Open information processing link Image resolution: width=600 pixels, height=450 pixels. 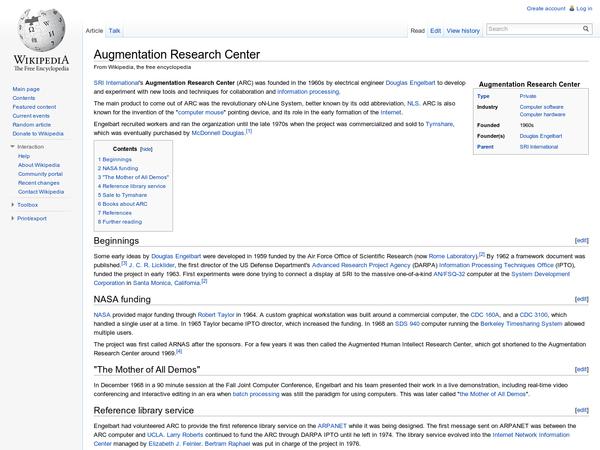(x=308, y=92)
